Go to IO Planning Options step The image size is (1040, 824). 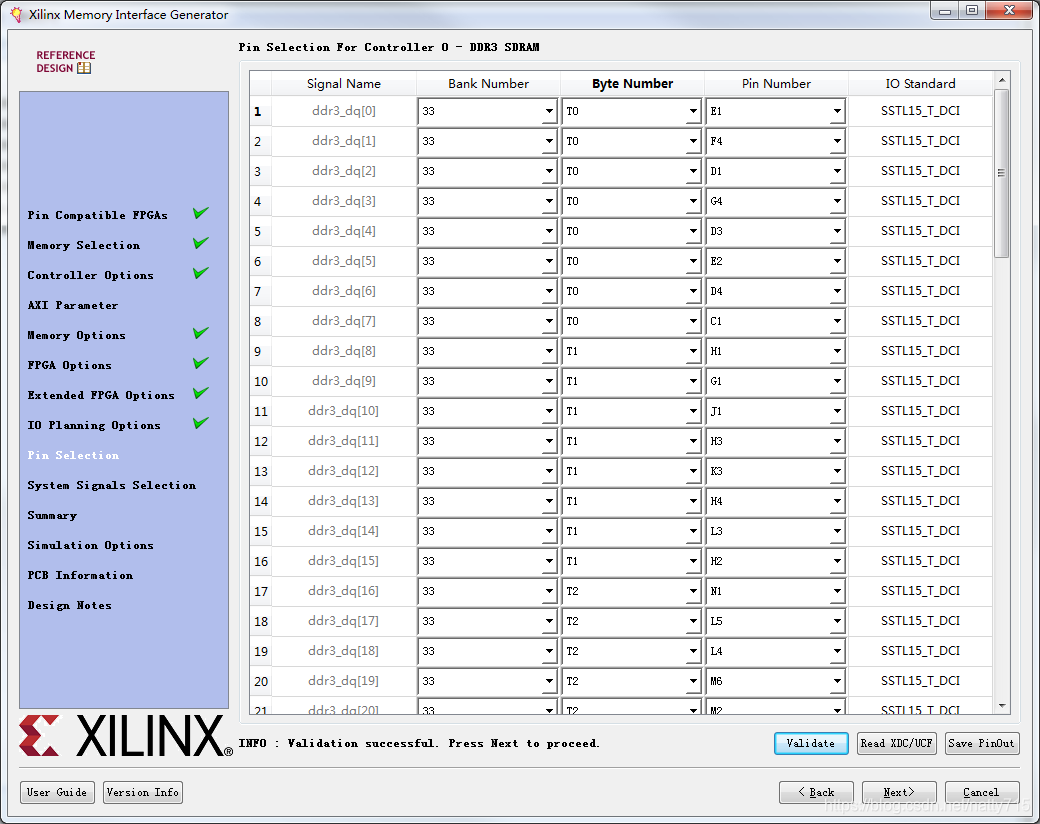click(x=94, y=425)
